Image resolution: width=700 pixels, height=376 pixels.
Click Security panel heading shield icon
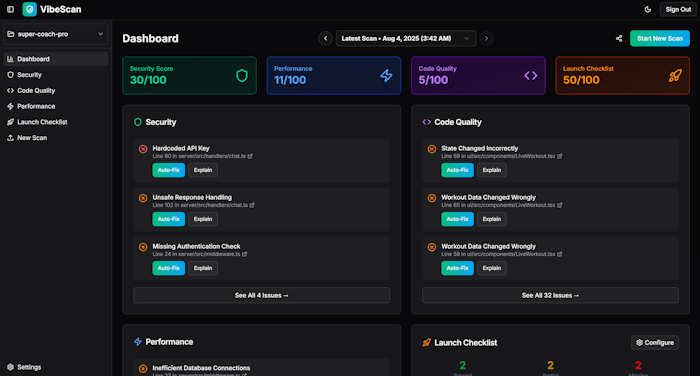(138, 122)
